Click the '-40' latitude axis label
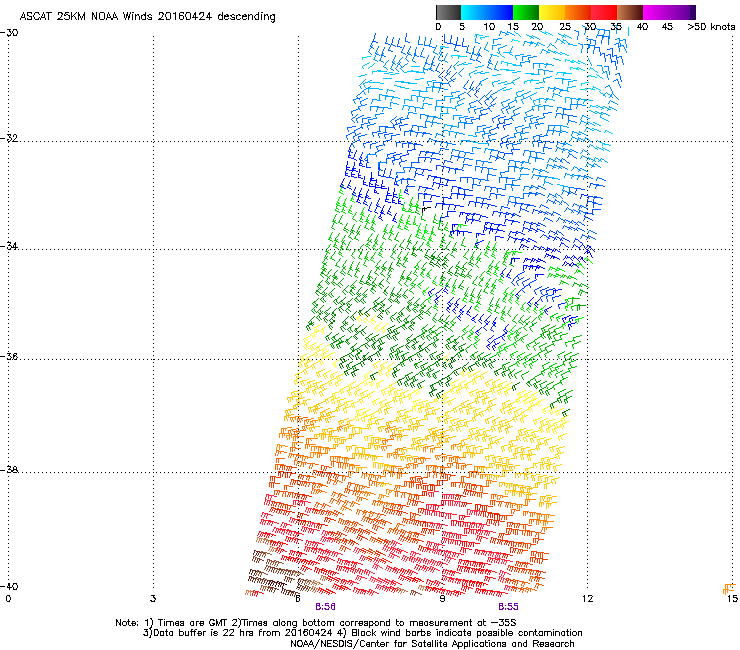This screenshot has width=740, height=650. tap(9, 586)
